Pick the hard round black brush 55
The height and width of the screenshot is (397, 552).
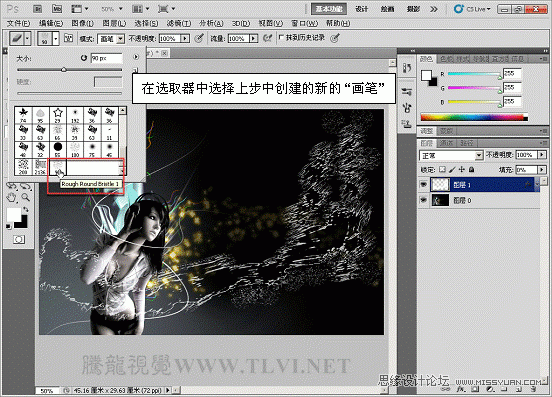click(58, 149)
